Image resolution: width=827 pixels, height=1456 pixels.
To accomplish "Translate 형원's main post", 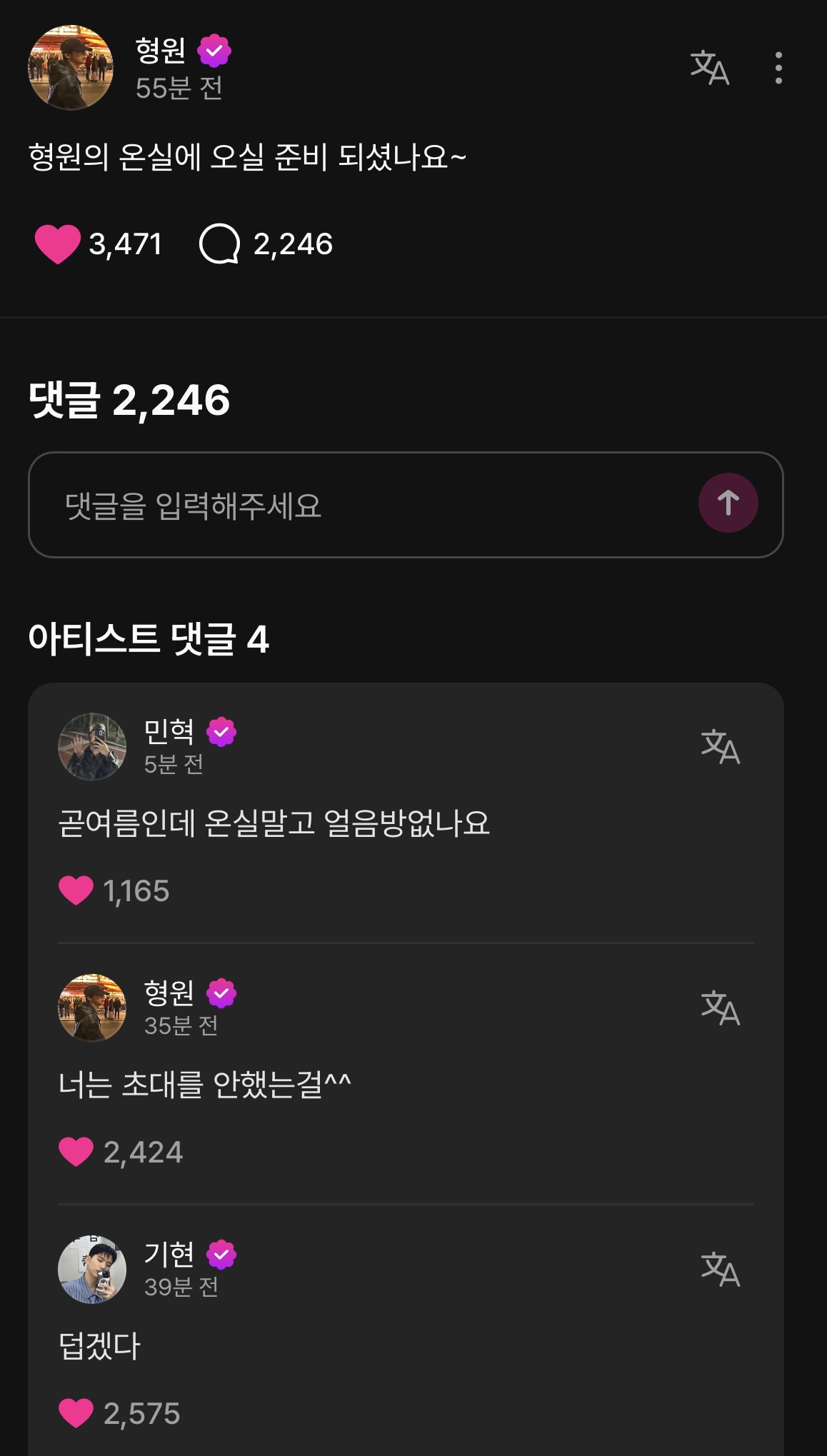I will (x=709, y=68).
